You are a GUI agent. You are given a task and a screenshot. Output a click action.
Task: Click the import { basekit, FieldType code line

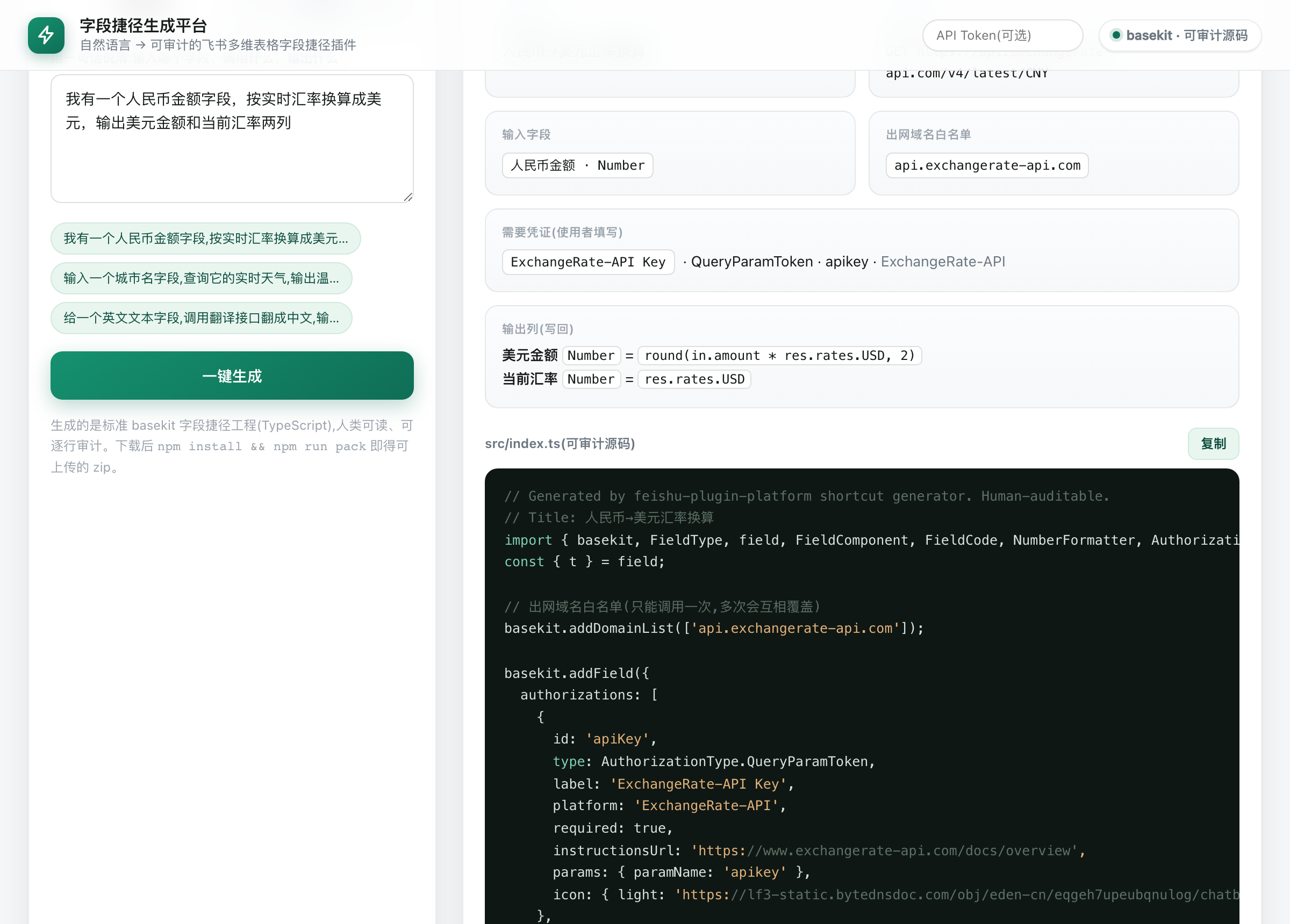pos(871,540)
